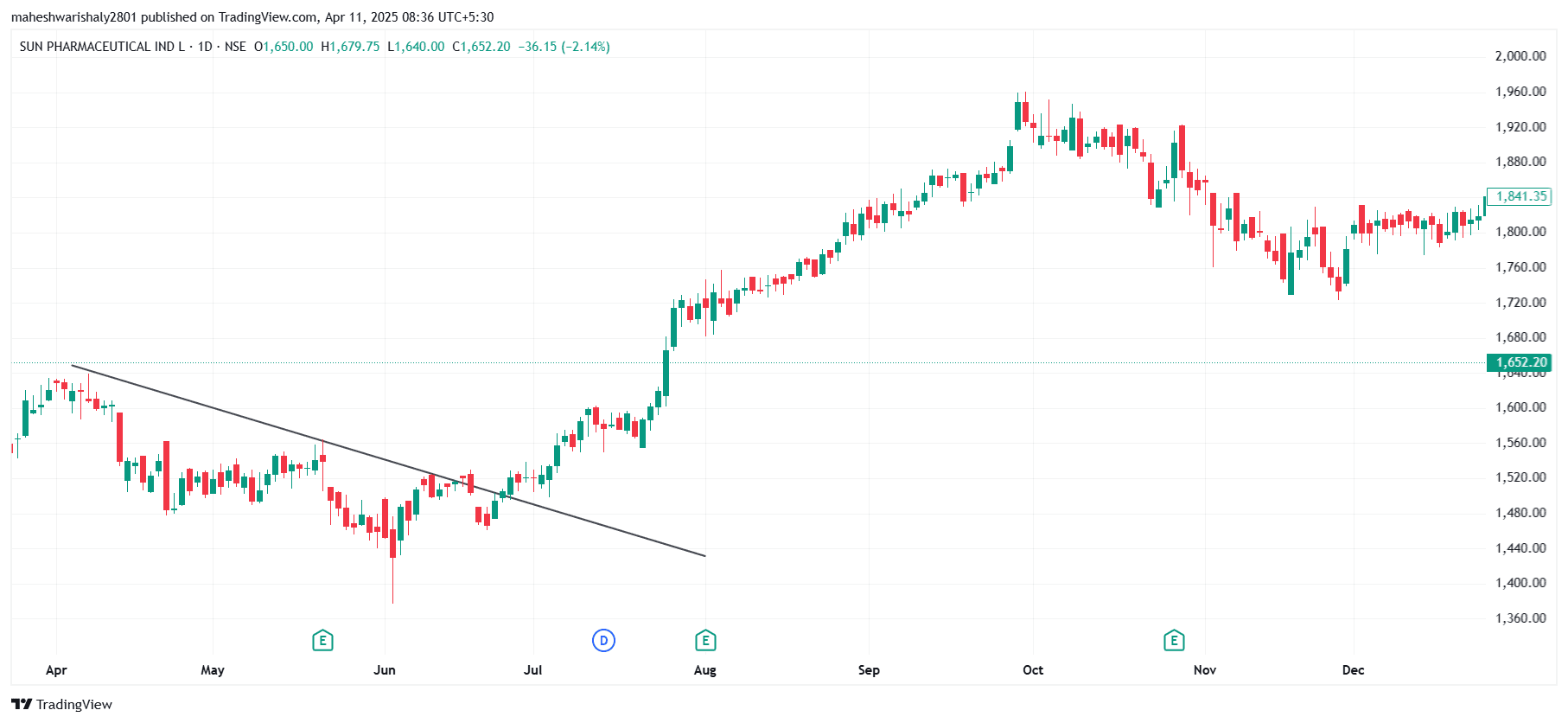
Task: Click the Jun label on time axis
Action: 385,670
